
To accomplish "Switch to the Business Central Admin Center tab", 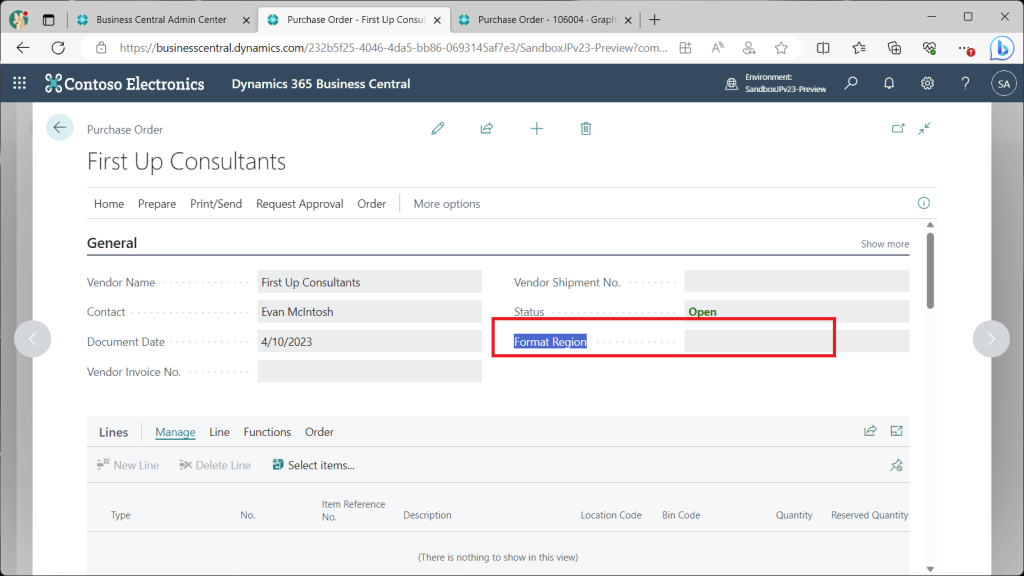I will (x=161, y=20).
